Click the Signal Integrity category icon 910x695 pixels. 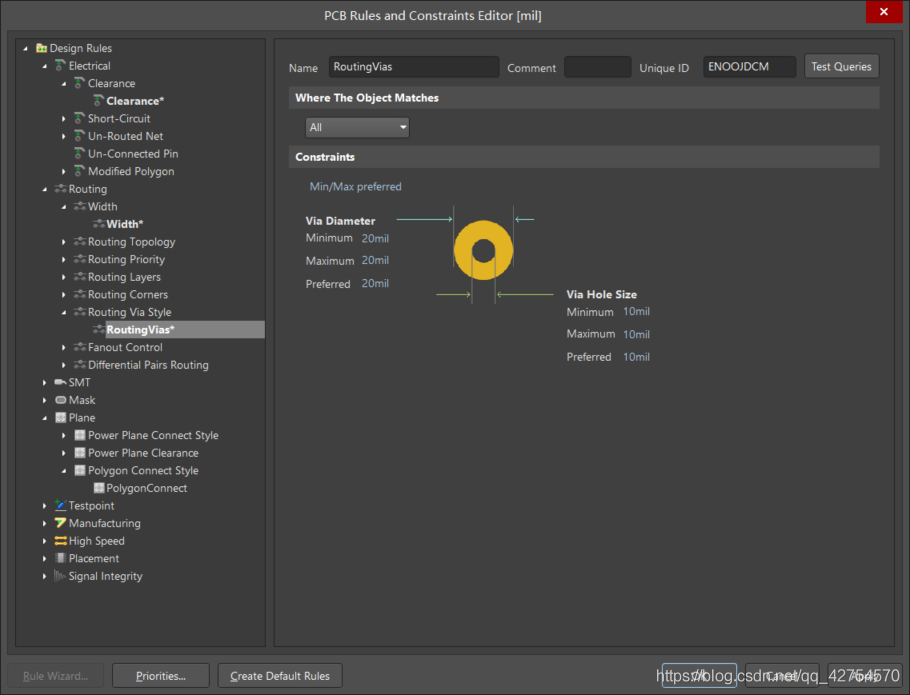coord(60,576)
